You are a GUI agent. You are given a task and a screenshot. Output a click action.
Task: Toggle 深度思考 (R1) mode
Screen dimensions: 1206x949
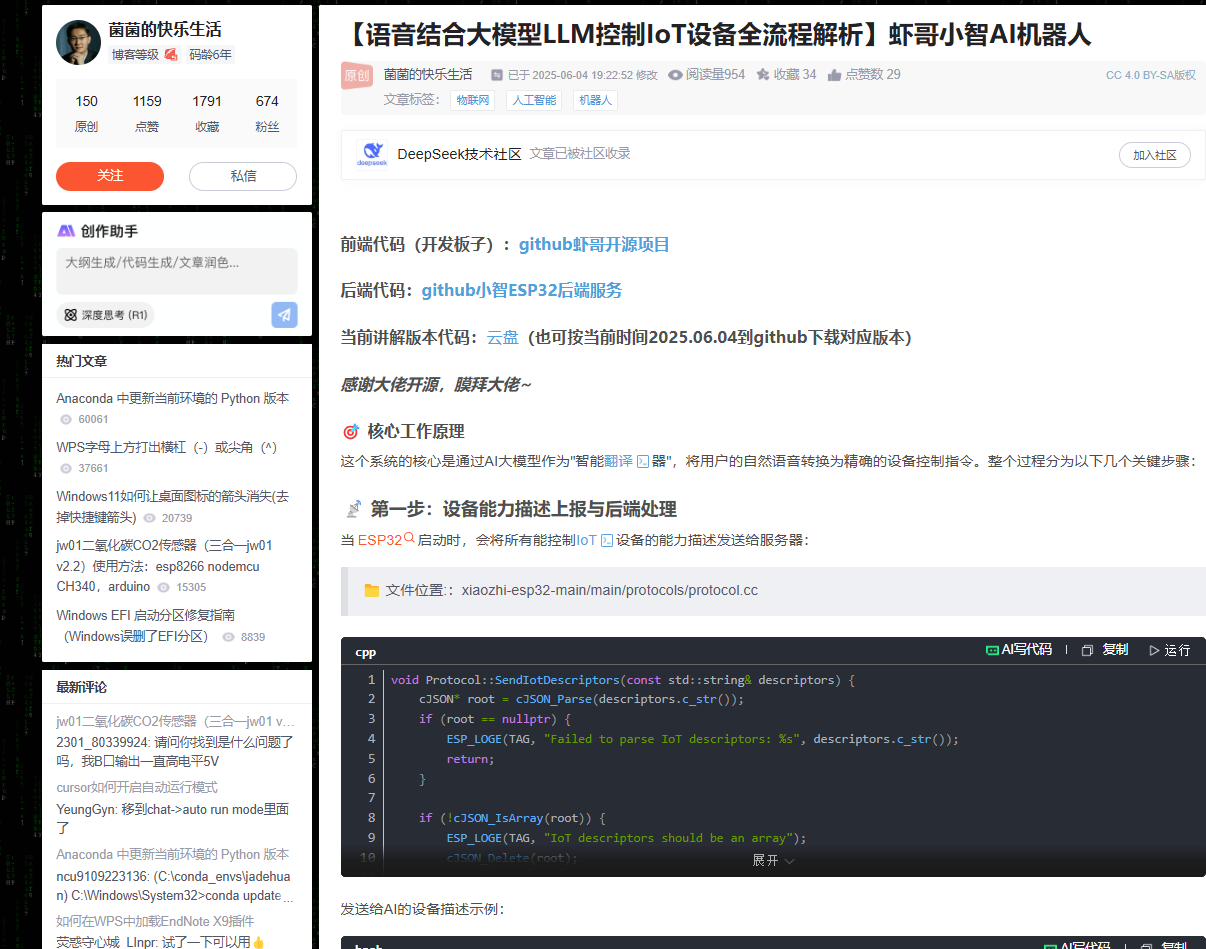(105, 315)
